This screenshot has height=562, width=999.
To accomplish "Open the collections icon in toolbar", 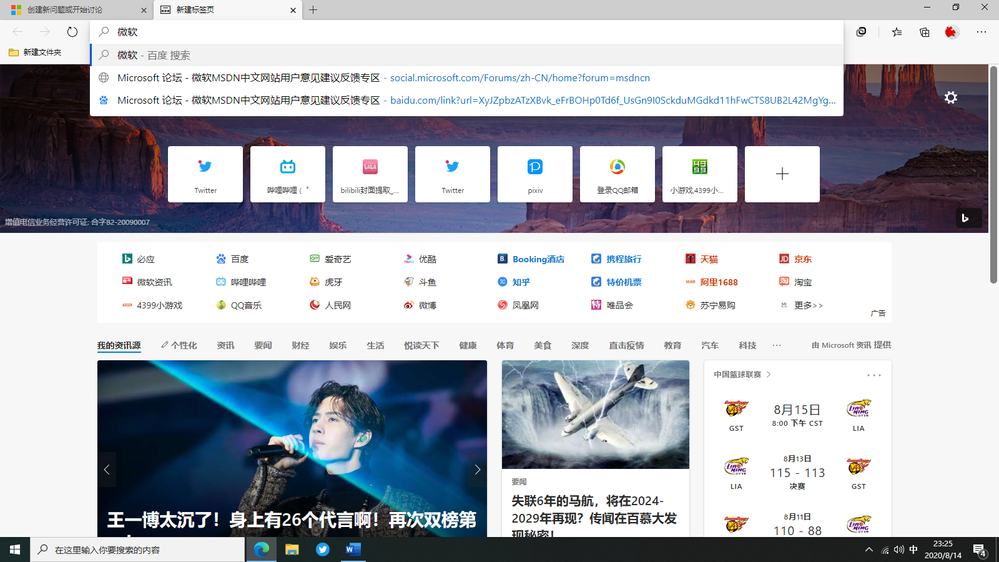I will coord(924,32).
